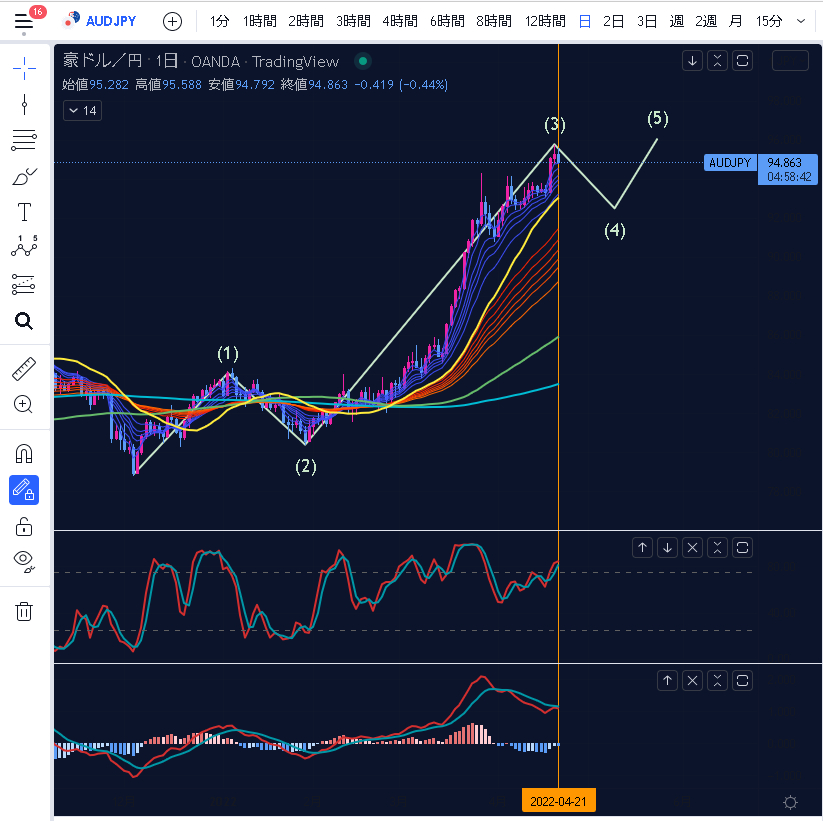Open the hamburger main menu
823x821 pixels.
[x=24, y=21]
